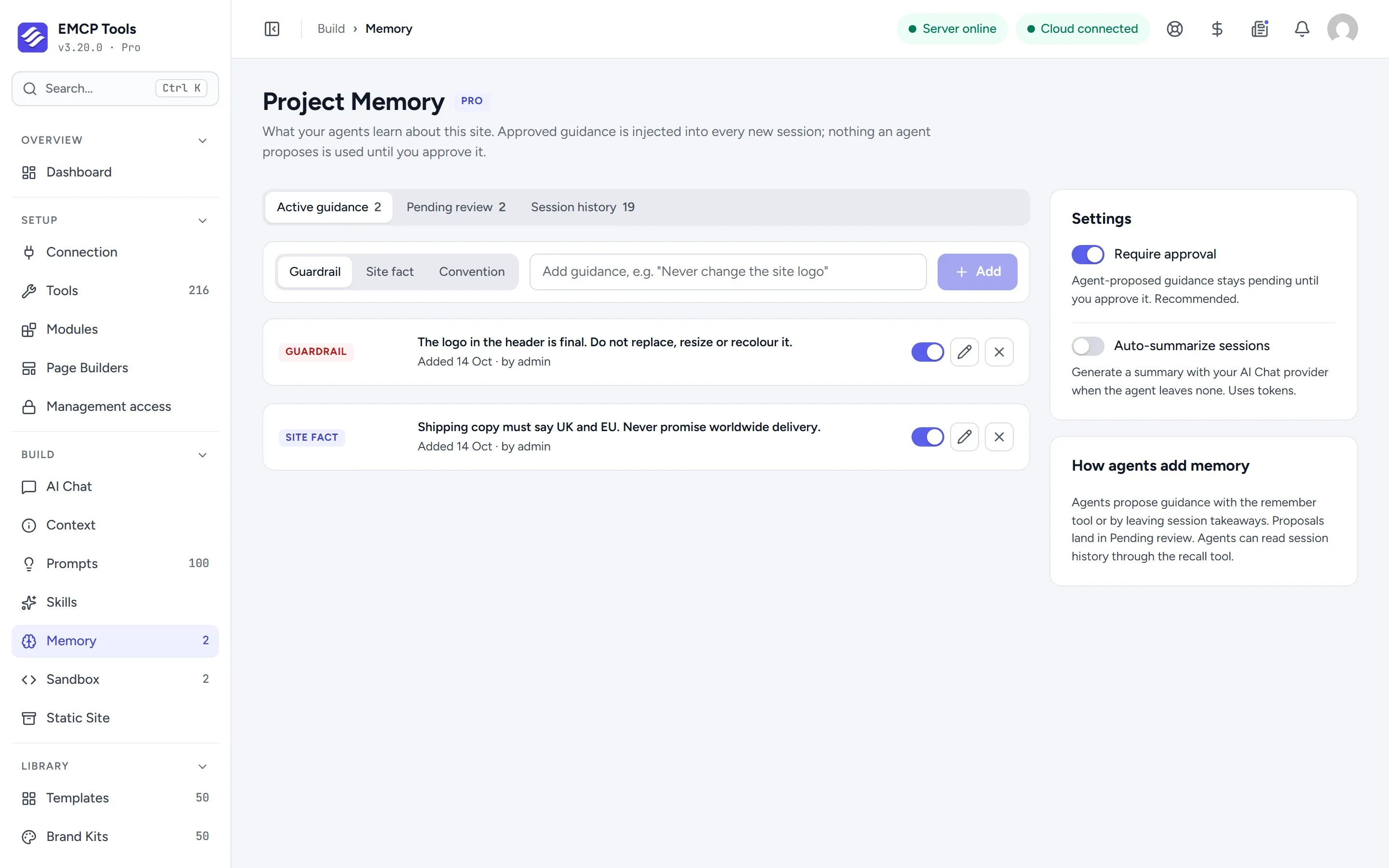The image size is (1389, 868).
Task: Choose Guardrail guidance type
Action: [315, 271]
